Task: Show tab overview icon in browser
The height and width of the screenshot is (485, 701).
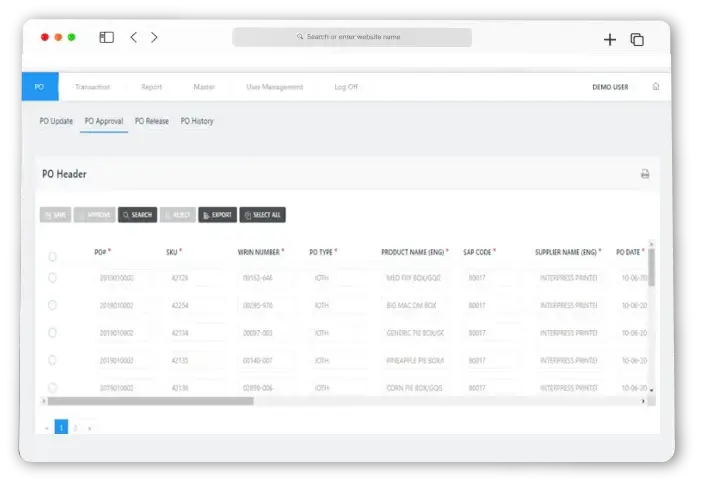Action: click(637, 39)
